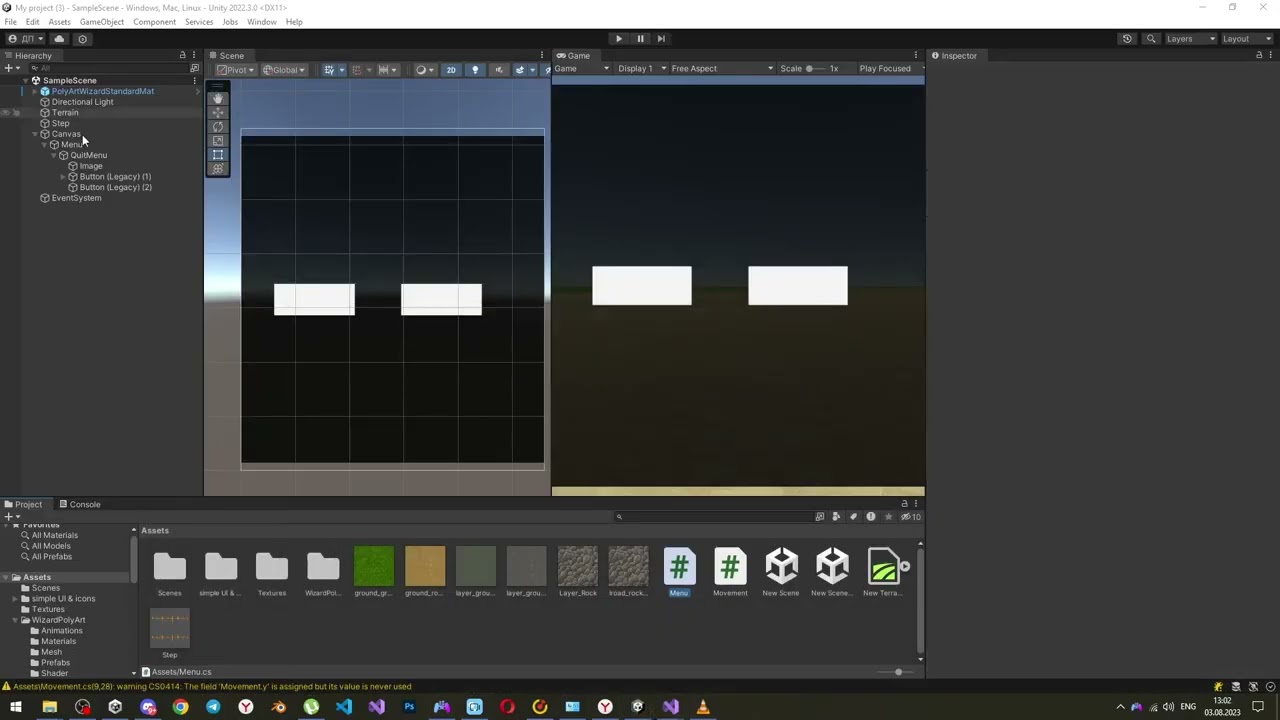The height and width of the screenshot is (720, 1280).
Task: Toggle hidden packages visibility count icon
Action: [x=911, y=517]
